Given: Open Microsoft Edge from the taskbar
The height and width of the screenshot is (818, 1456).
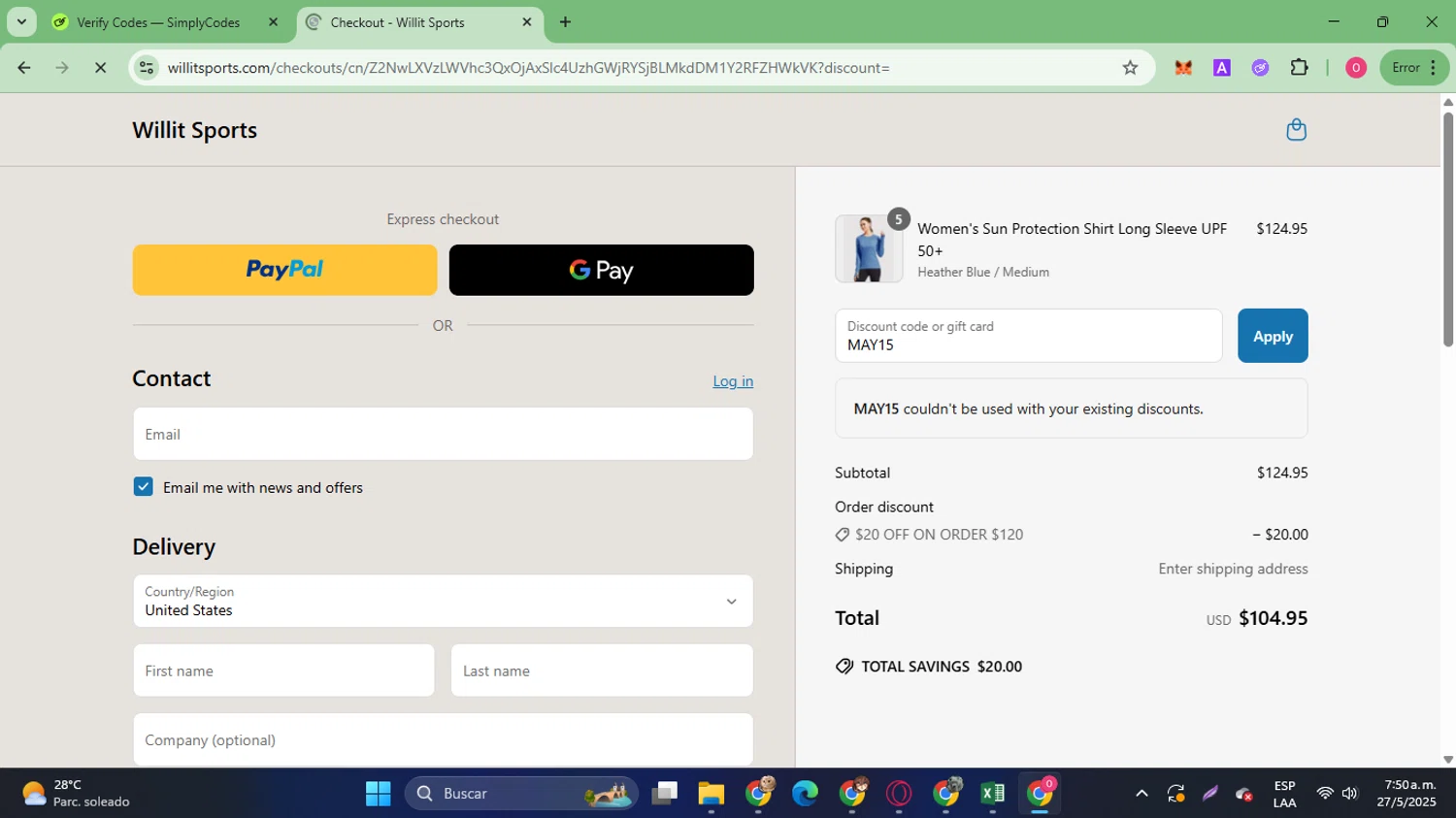Looking at the screenshot, I should pyautogui.click(x=805, y=794).
